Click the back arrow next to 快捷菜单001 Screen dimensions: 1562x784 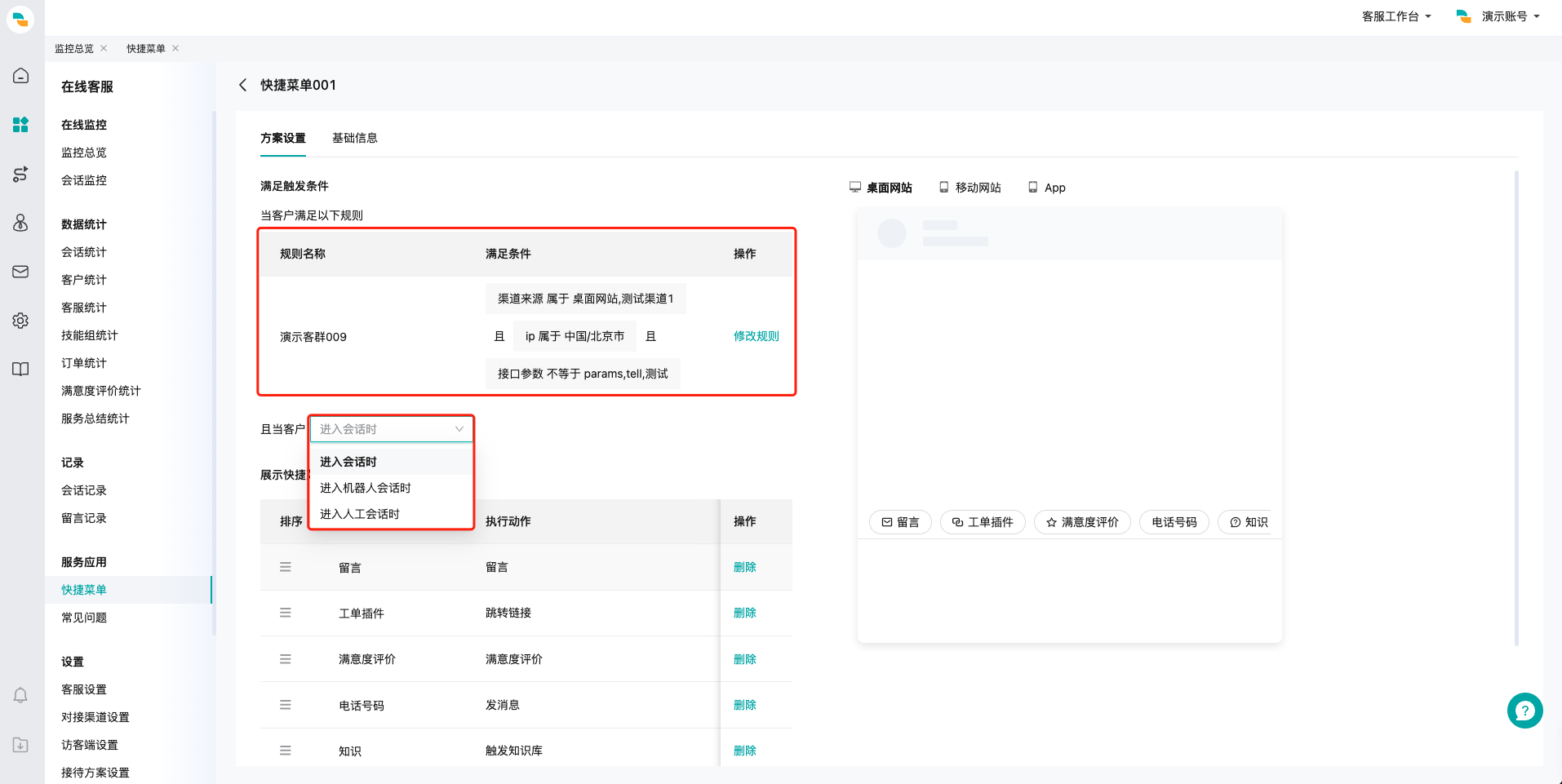pos(242,85)
